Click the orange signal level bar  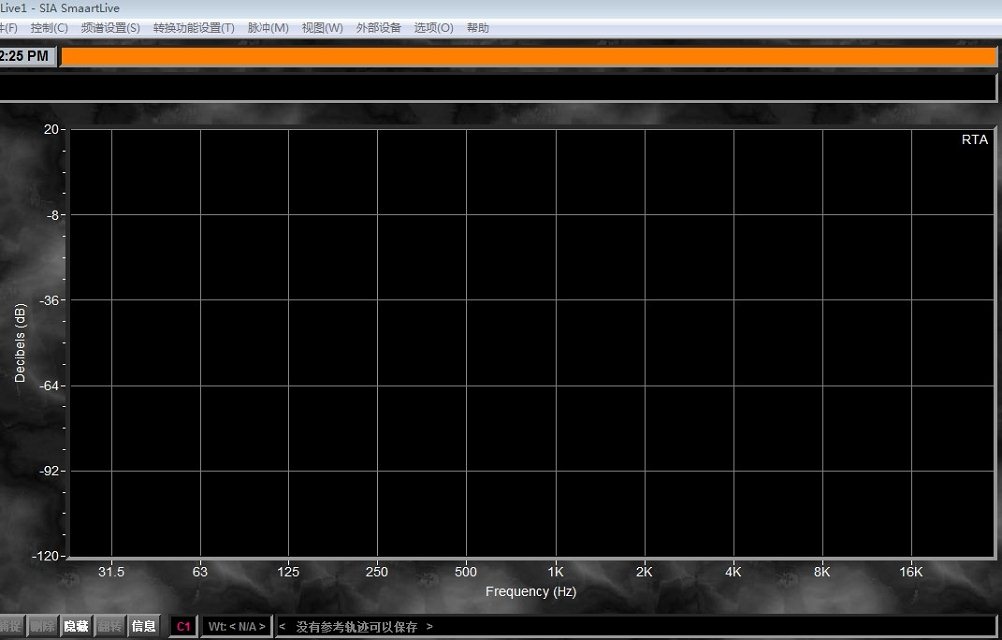coord(529,57)
